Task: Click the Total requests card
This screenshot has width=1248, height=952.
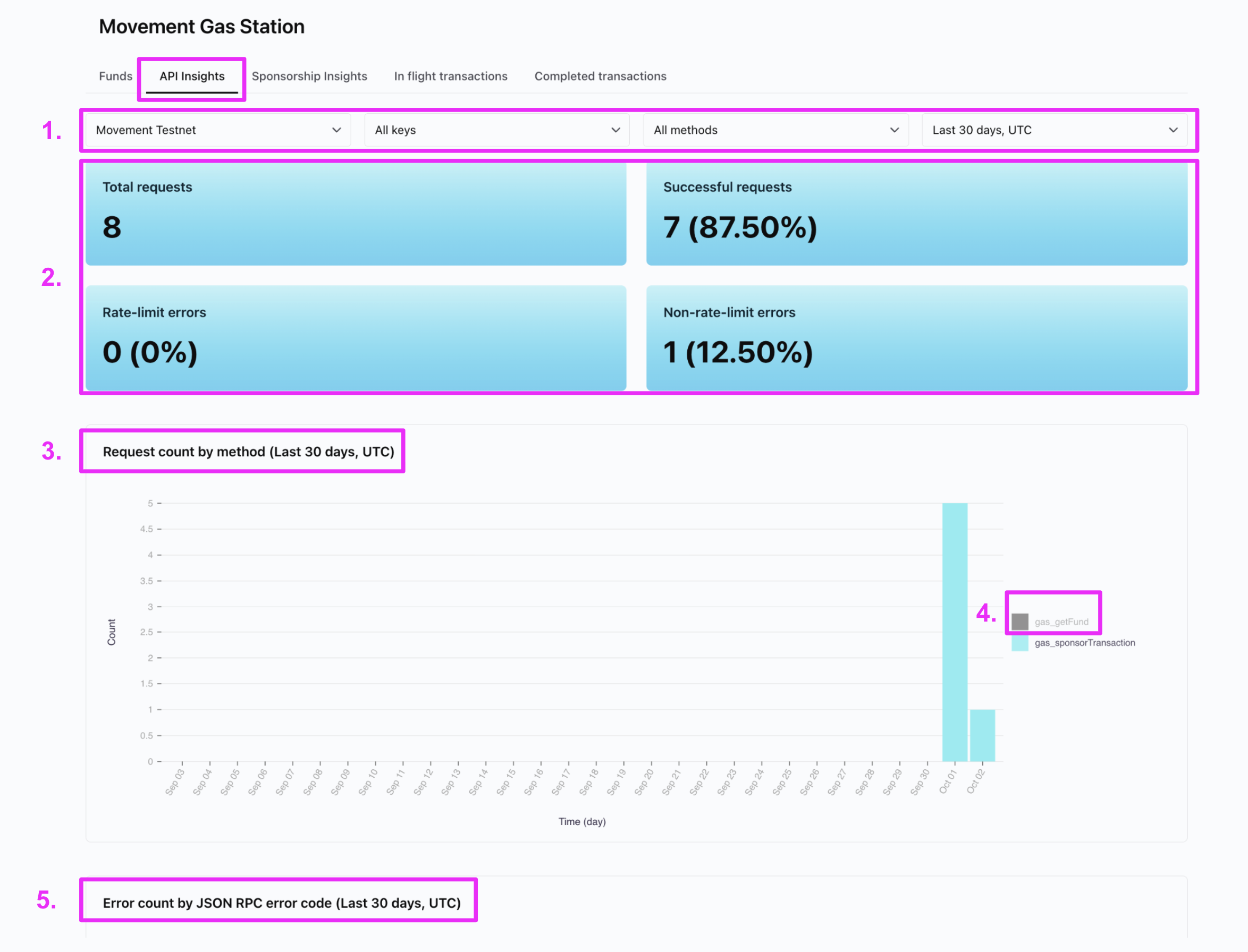Action: (x=356, y=214)
